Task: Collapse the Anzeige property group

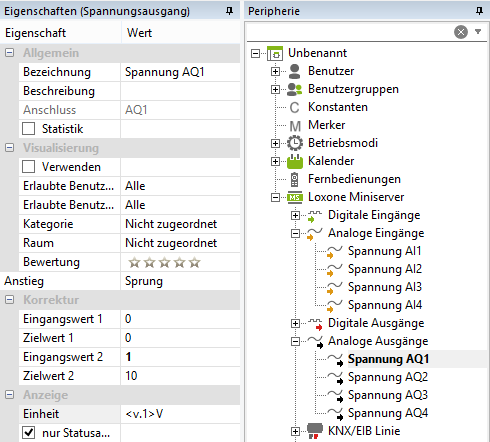Action: (x=10, y=395)
